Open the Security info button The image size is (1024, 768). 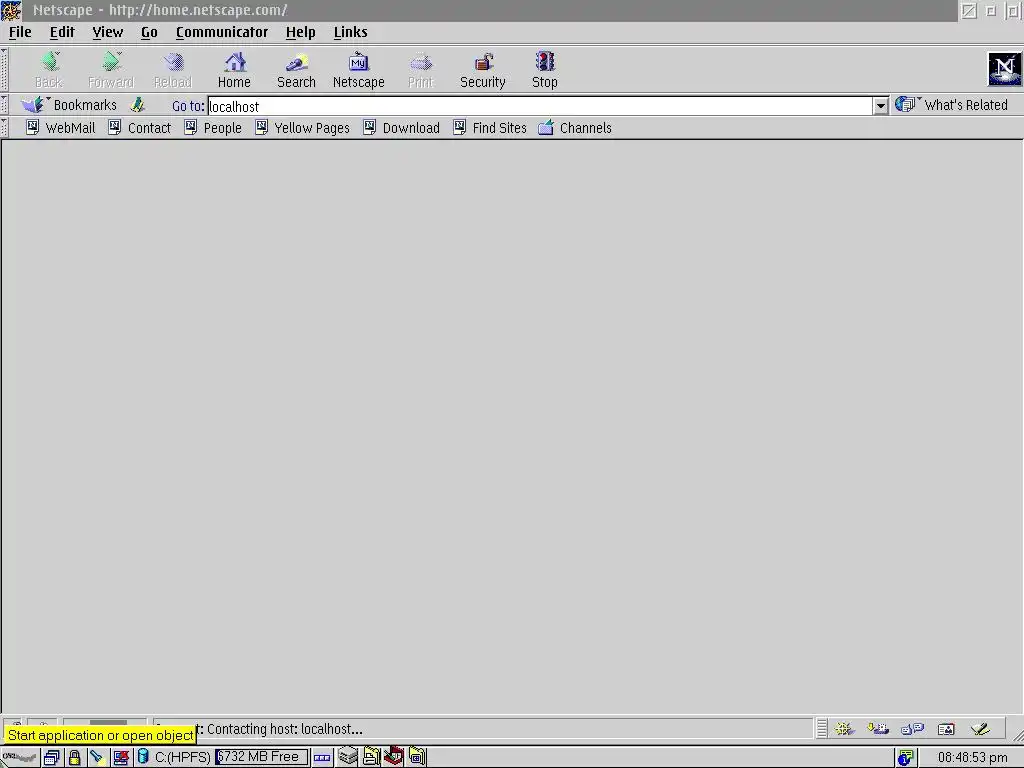tap(483, 69)
